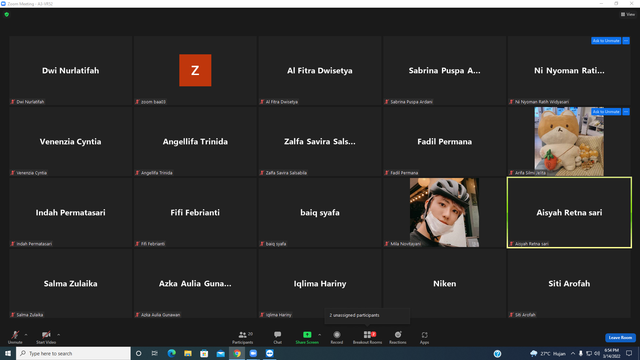The height and width of the screenshot is (360, 640).
Task: Expand video options arrow next to Start Video
Action: tap(58, 335)
